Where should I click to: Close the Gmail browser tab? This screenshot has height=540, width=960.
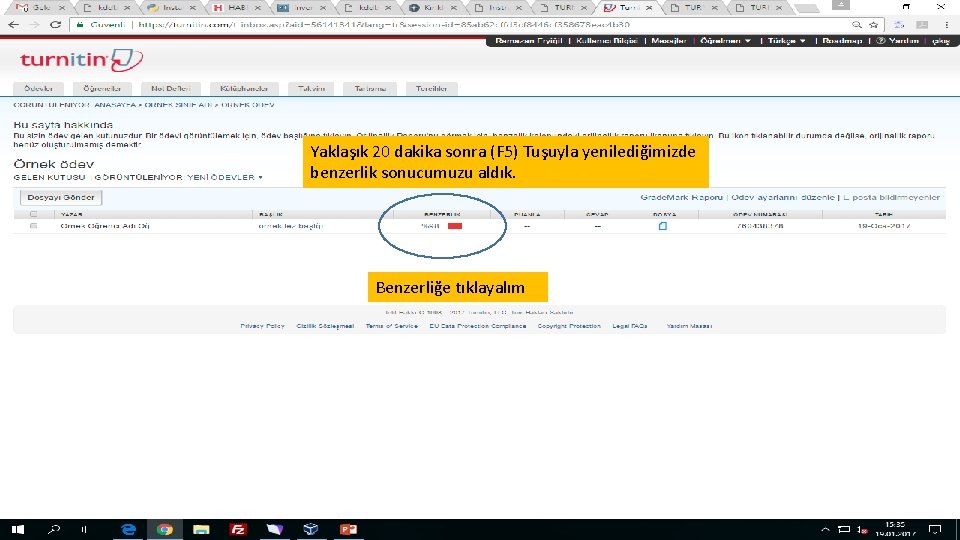[62, 8]
